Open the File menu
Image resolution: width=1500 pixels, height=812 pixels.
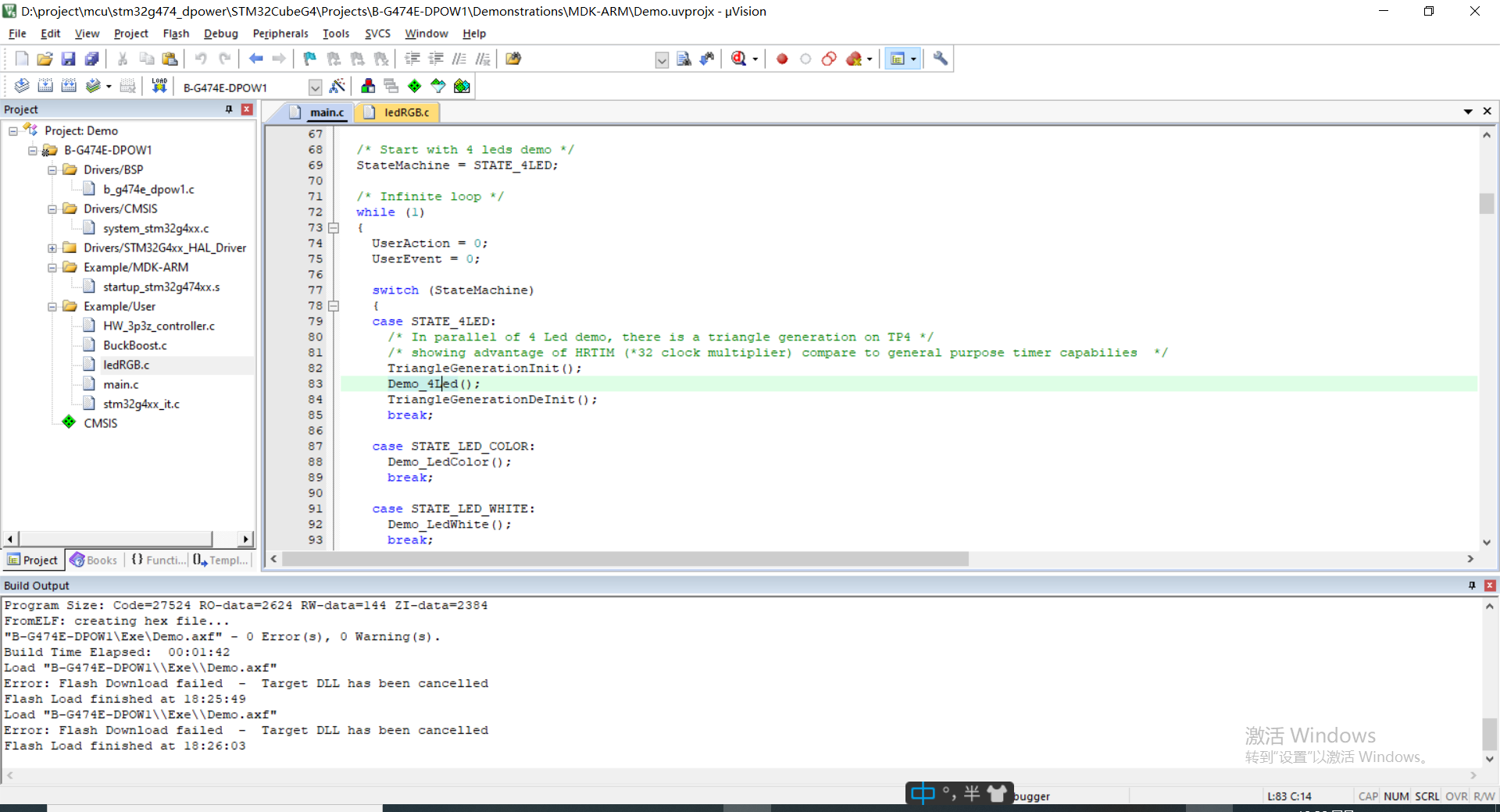coord(17,34)
